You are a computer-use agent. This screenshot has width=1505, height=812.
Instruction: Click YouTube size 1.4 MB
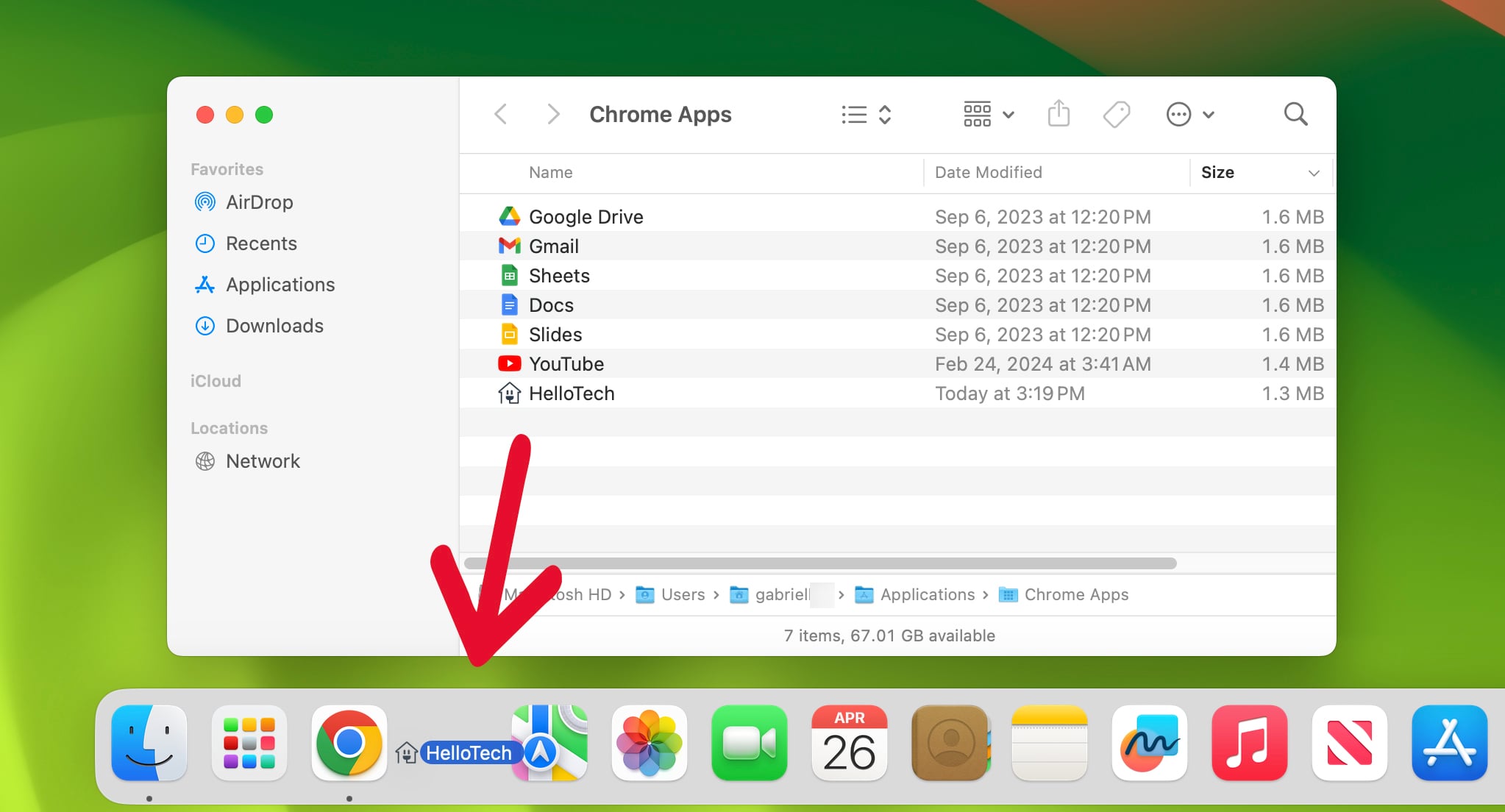(x=1292, y=364)
